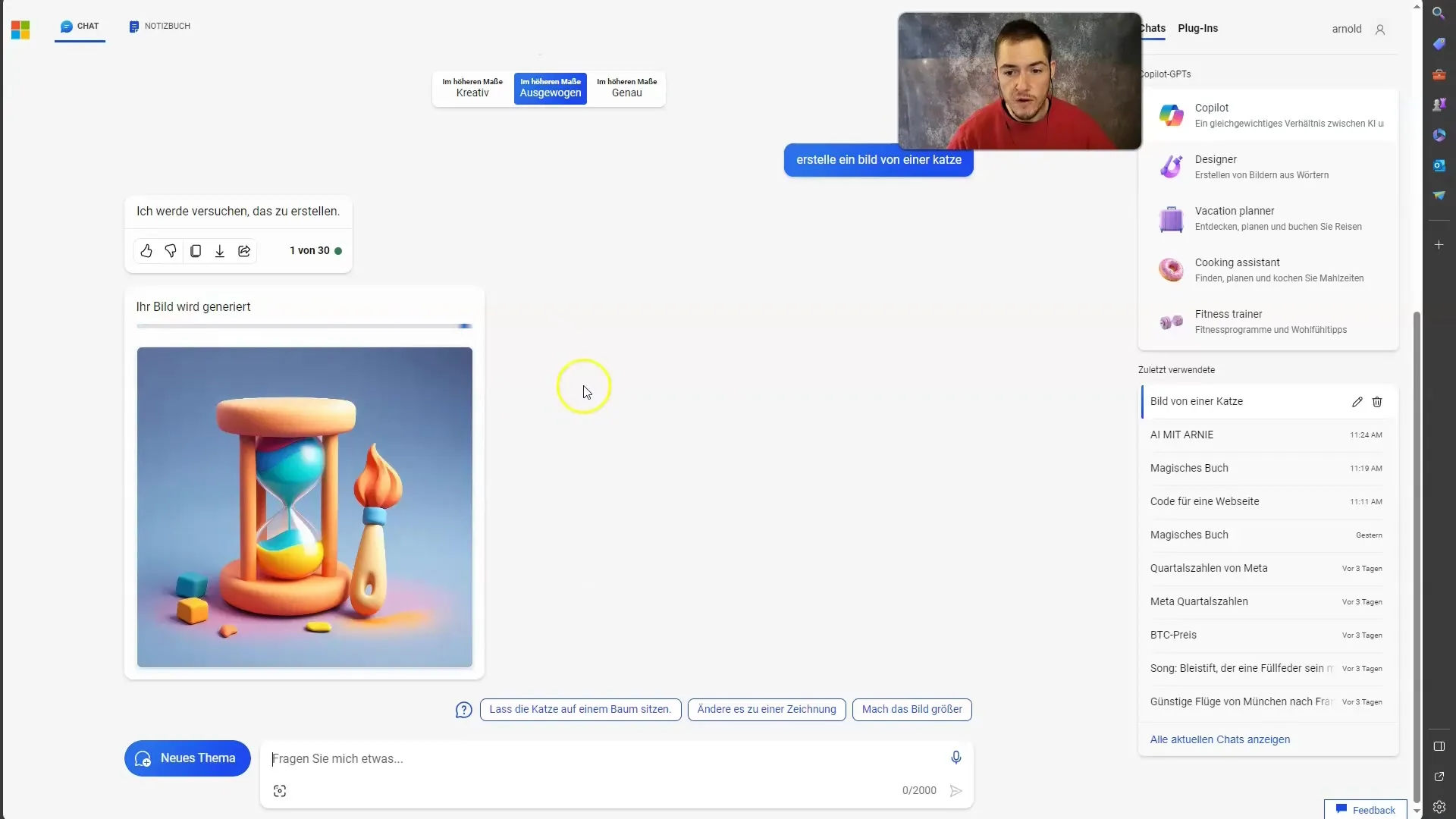Click the thumbs down icon
The image size is (1456, 819).
click(170, 250)
